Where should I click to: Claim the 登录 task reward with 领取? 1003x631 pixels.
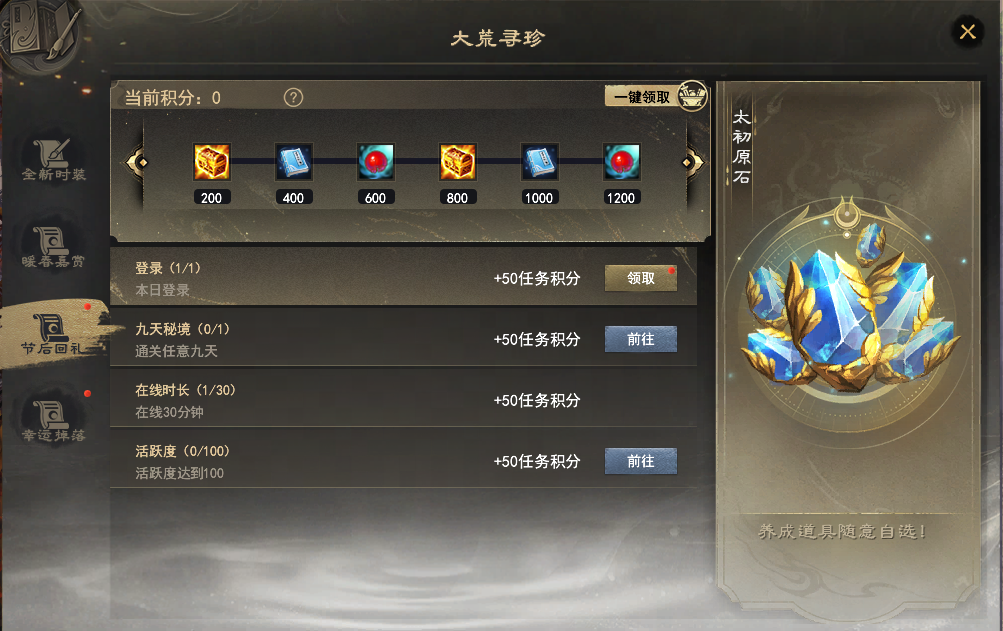coord(641,278)
